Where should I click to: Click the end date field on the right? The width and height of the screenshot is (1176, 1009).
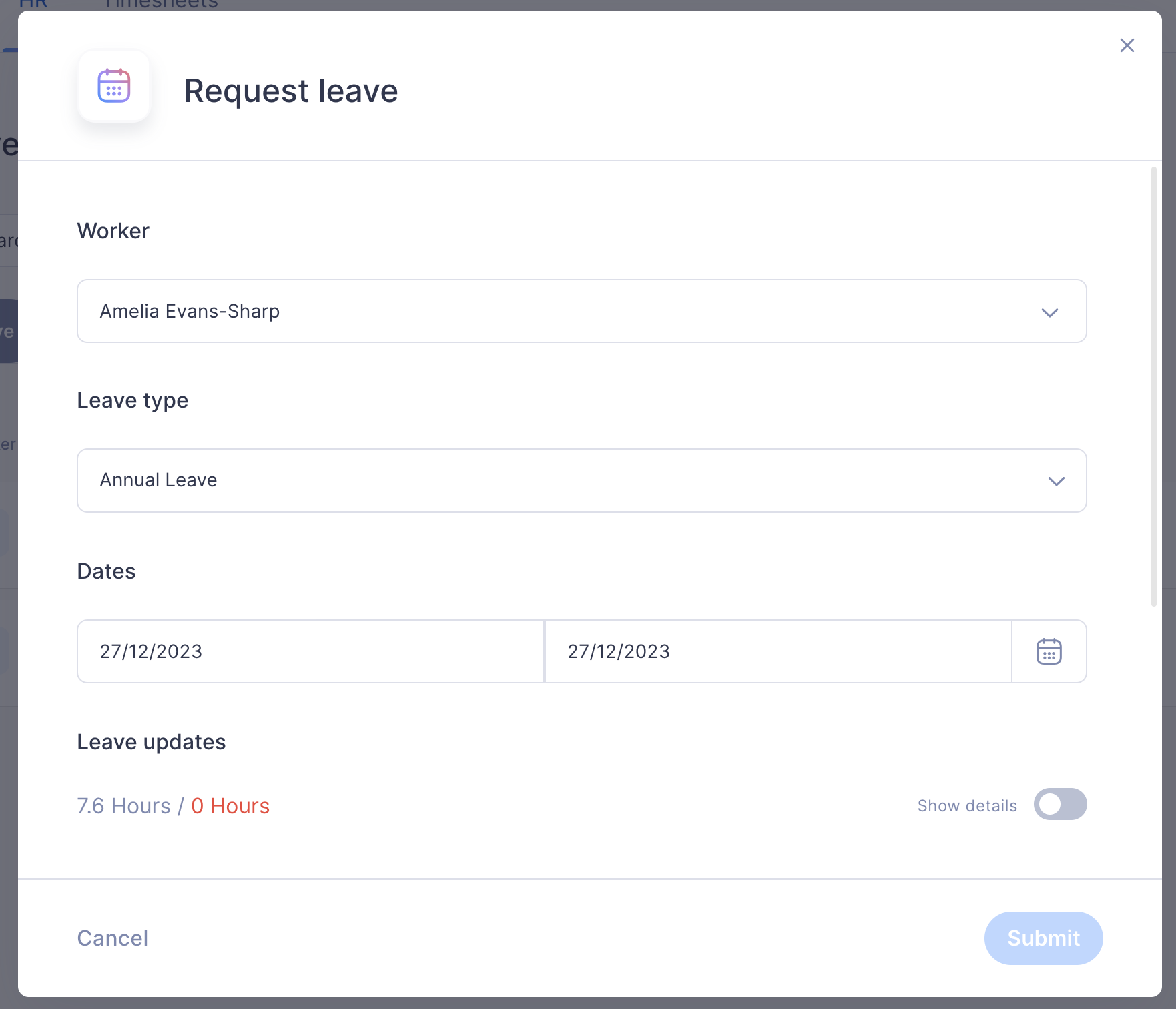[778, 651]
